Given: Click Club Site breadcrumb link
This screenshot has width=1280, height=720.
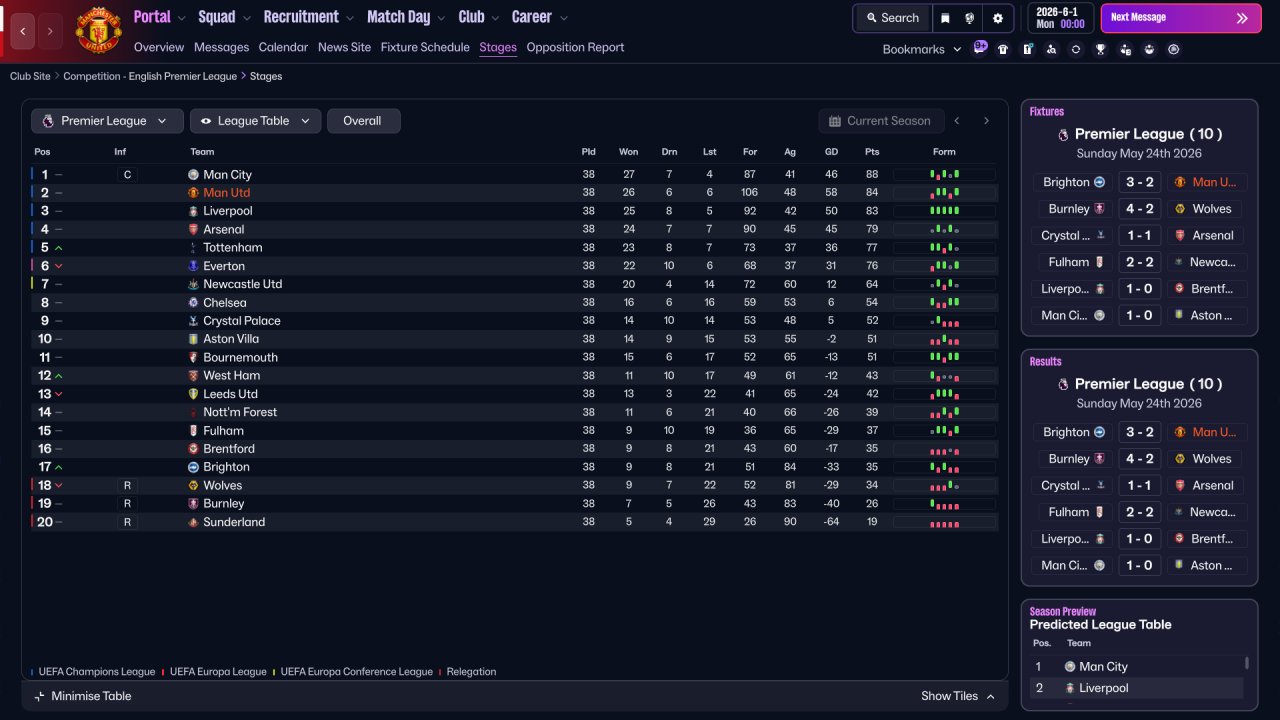Looking at the screenshot, I should (x=30, y=76).
